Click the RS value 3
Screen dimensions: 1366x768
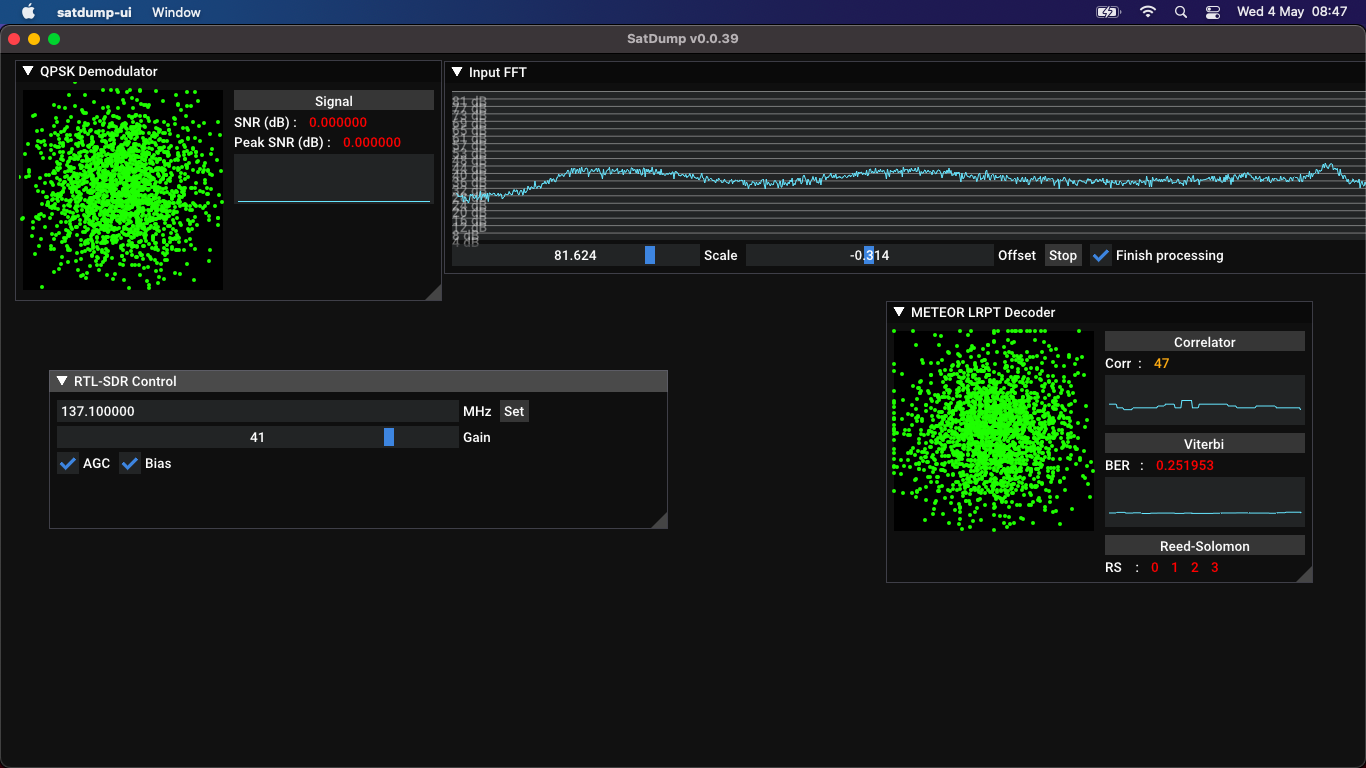click(1215, 567)
